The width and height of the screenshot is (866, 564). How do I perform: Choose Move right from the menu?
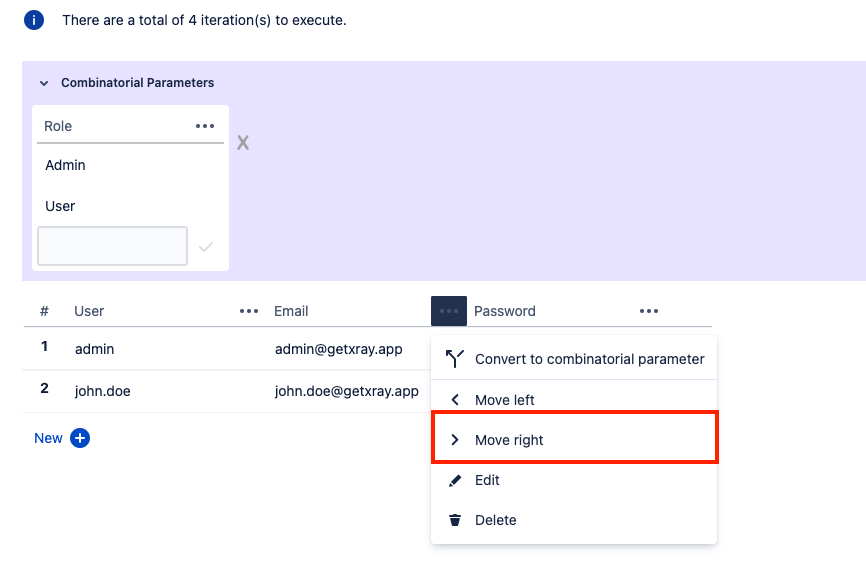574,440
